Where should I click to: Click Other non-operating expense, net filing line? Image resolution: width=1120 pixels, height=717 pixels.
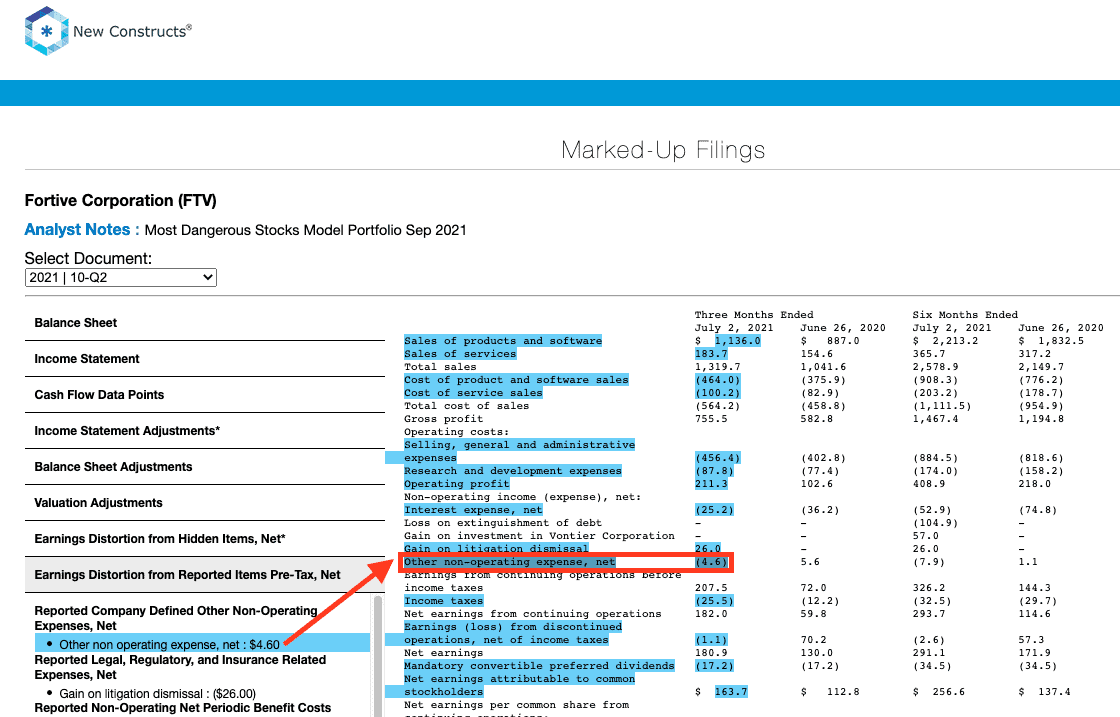pyautogui.click(x=509, y=562)
